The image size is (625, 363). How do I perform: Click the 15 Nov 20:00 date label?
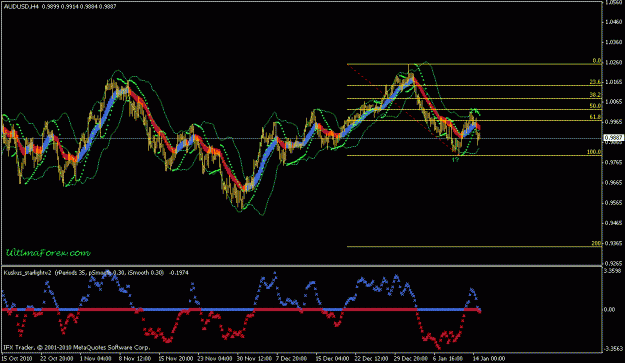(175, 359)
